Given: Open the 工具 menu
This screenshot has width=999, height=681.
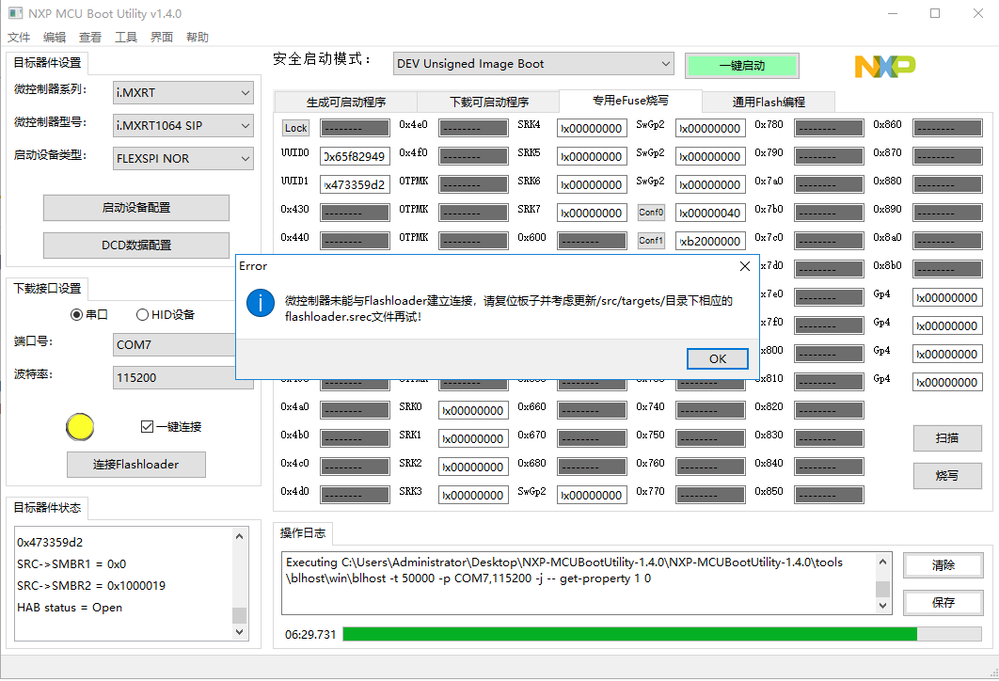Looking at the screenshot, I should pyautogui.click(x=126, y=37).
